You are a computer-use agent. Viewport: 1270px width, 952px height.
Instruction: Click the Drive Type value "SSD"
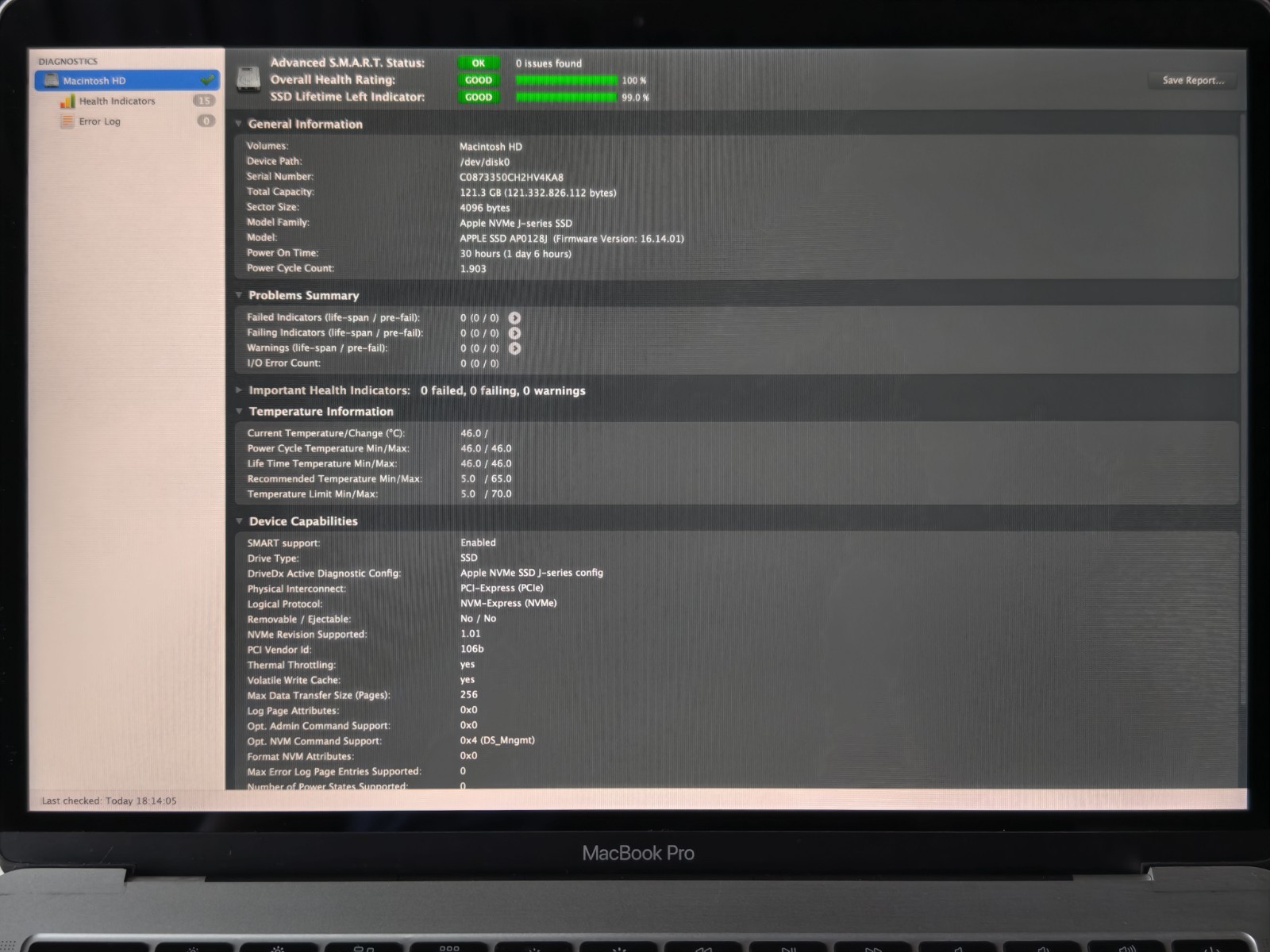coord(469,558)
